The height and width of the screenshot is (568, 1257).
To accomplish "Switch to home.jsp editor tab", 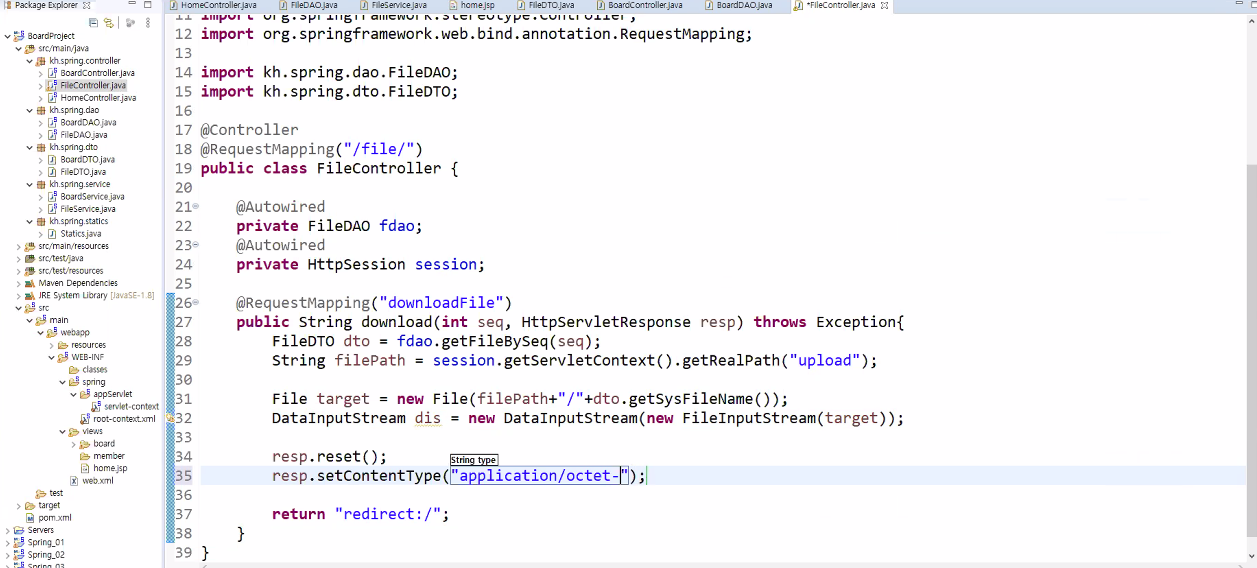I will (x=472, y=5).
